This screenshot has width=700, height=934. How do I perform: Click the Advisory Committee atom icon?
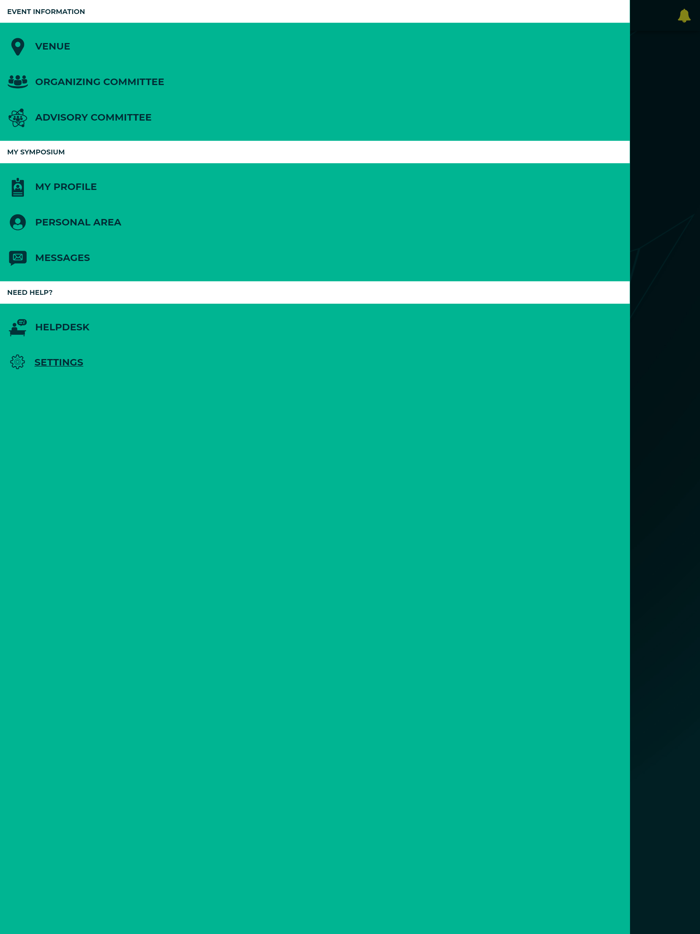click(18, 117)
